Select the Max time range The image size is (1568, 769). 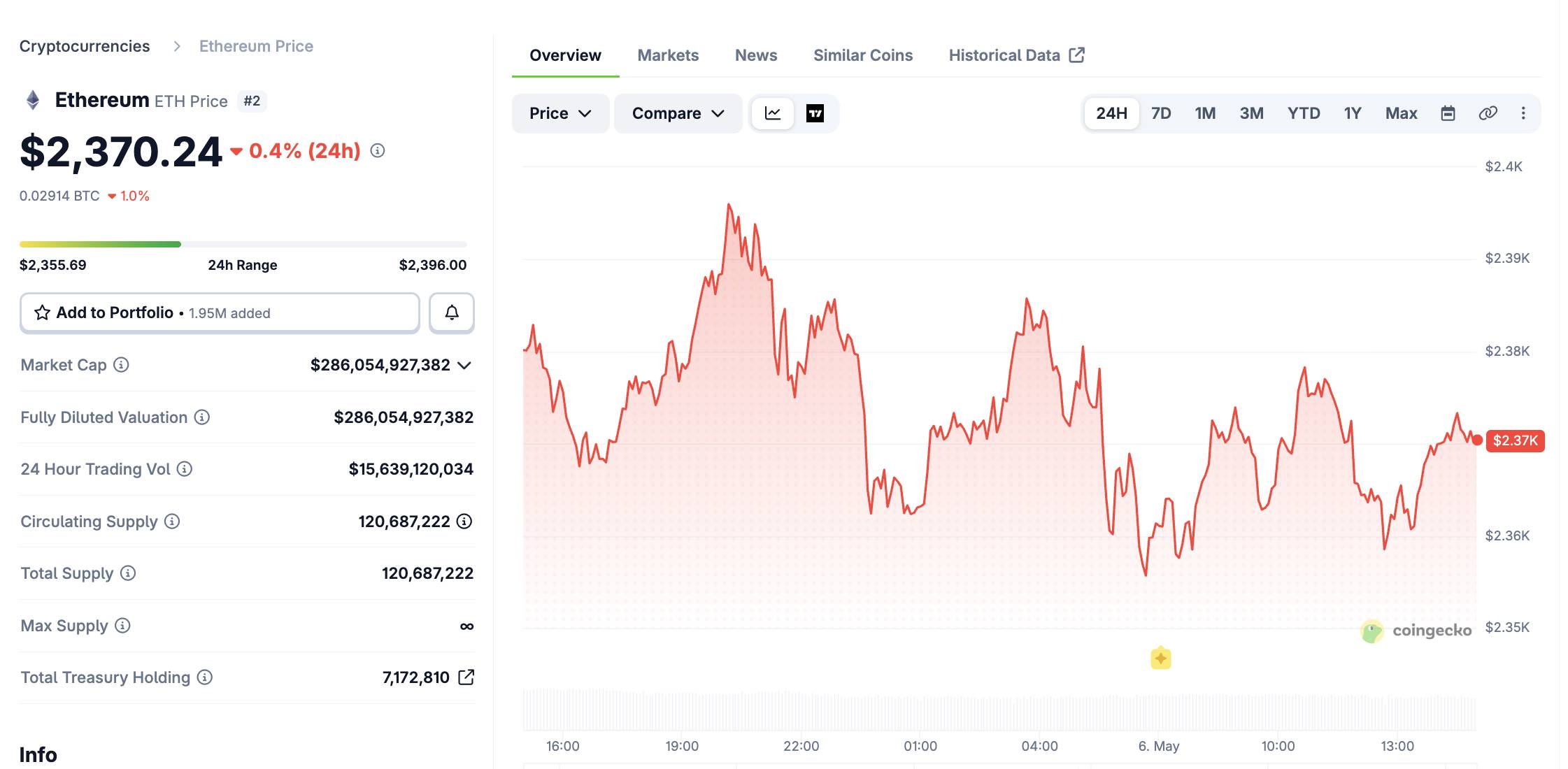[x=1401, y=113]
